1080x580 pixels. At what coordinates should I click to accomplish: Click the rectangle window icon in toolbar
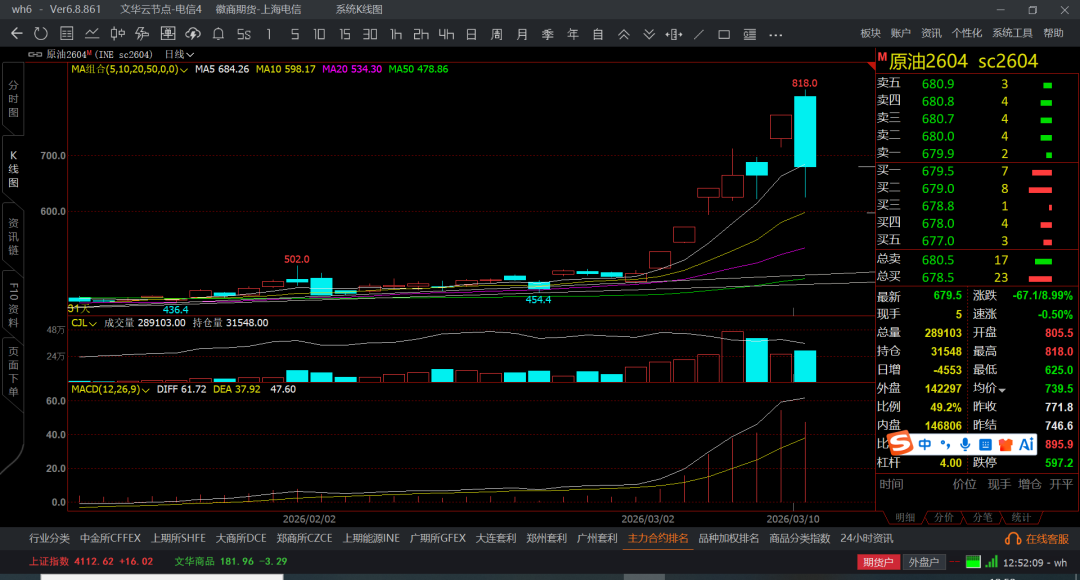click(724, 34)
